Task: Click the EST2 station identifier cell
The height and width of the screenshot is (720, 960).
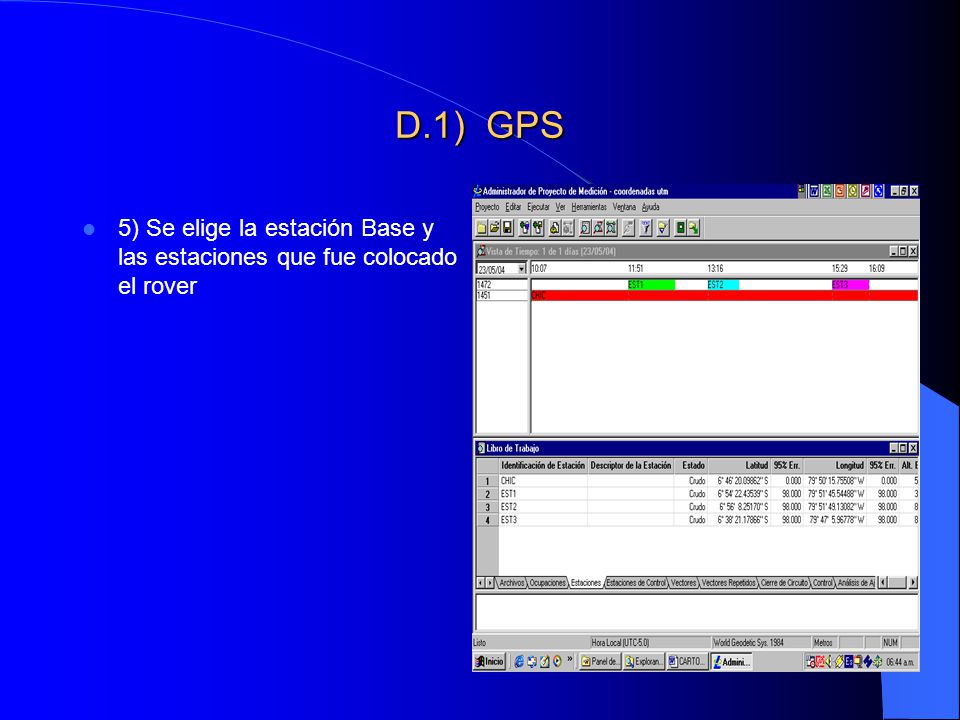Action: click(543, 507)
